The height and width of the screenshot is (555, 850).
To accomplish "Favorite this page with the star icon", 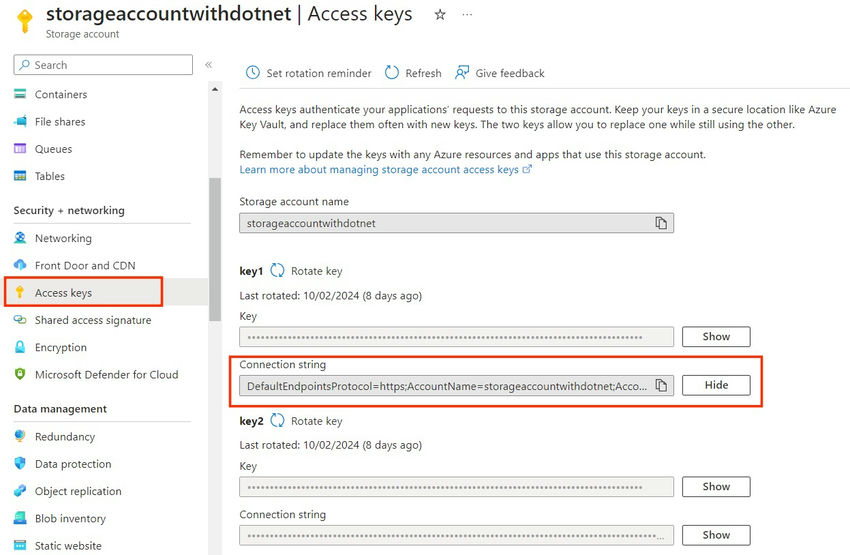I will point(440,15).
